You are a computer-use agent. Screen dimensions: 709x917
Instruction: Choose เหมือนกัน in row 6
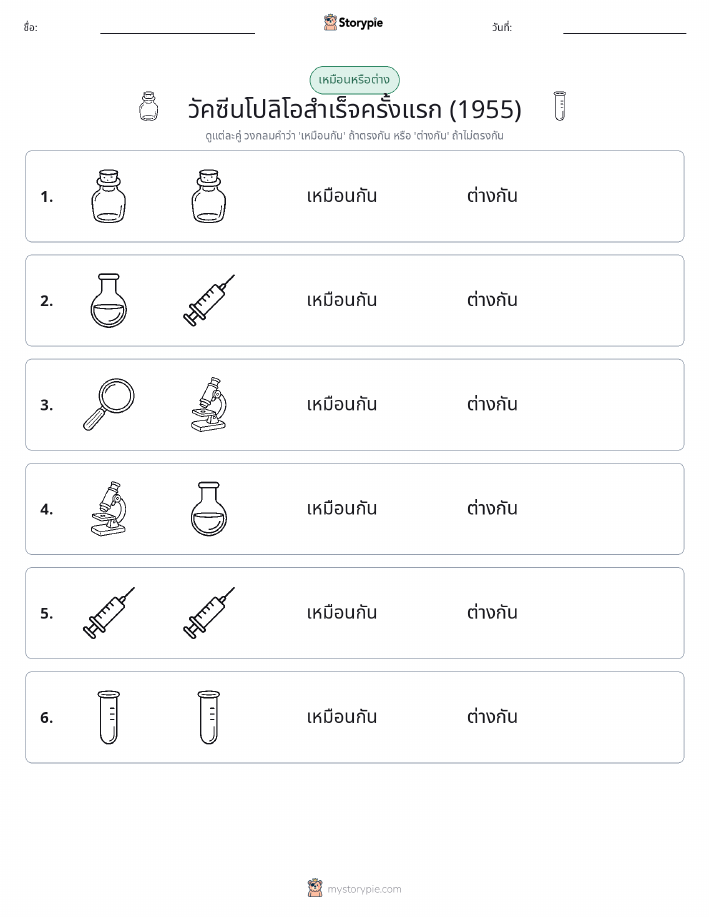(342, 716)
